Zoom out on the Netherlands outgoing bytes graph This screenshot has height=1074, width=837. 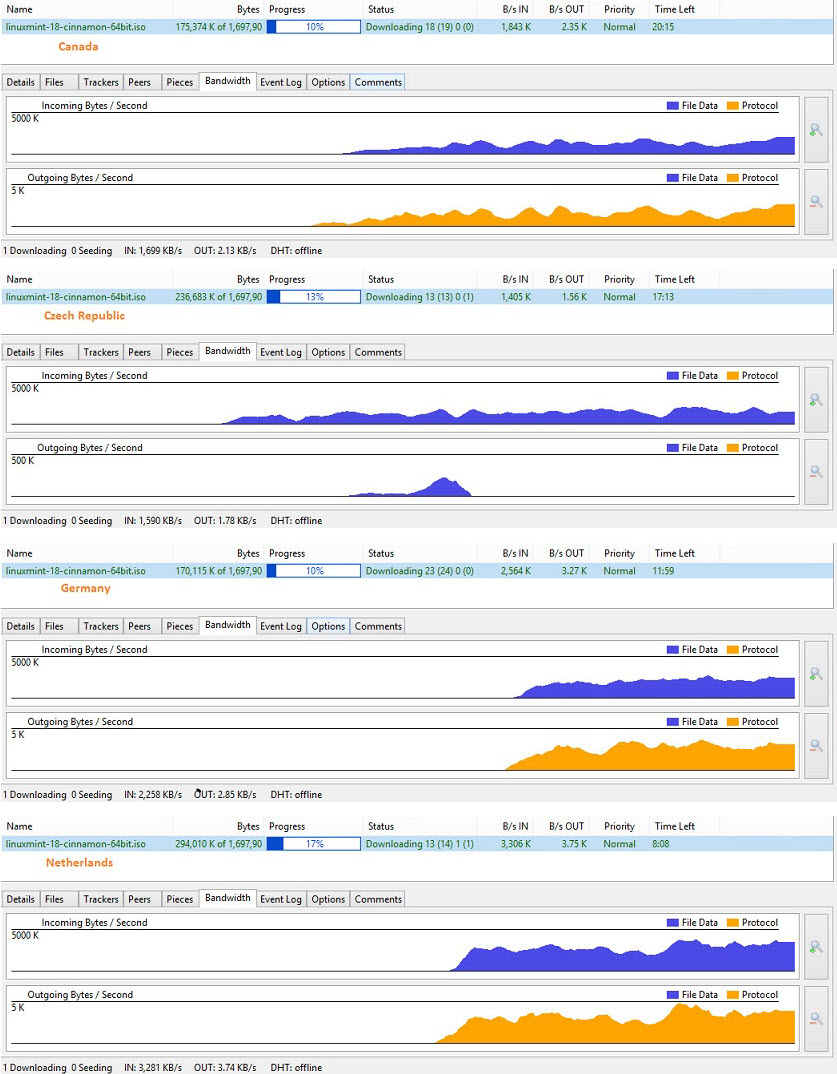click(x=816, y=1019)
